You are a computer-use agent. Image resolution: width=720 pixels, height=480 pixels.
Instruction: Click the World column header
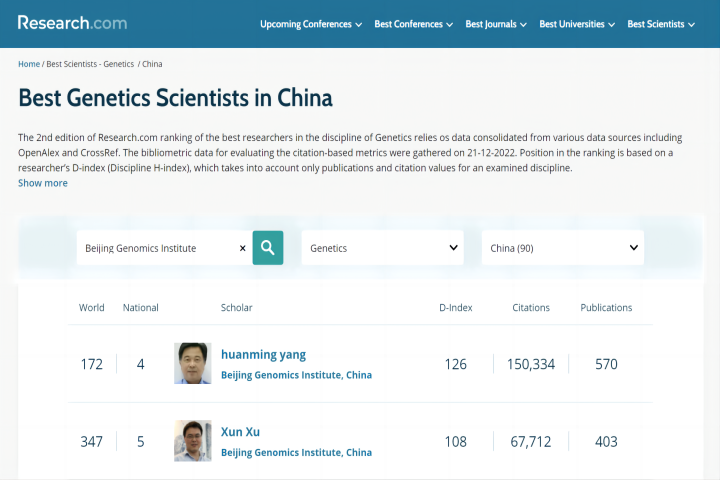click(x=91, y=308)
